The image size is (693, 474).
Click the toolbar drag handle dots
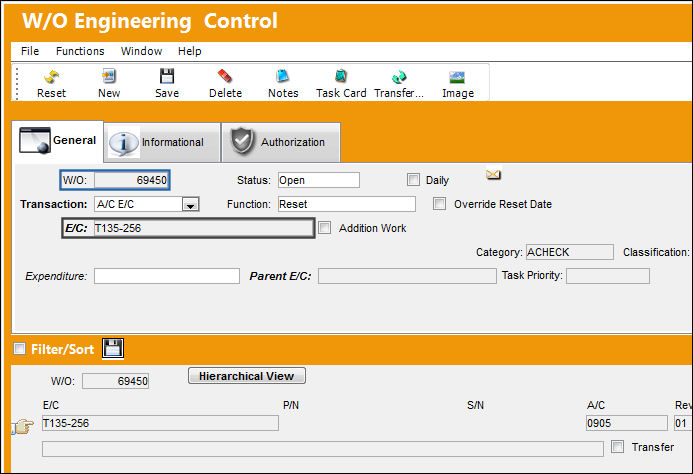pos(17,83)
